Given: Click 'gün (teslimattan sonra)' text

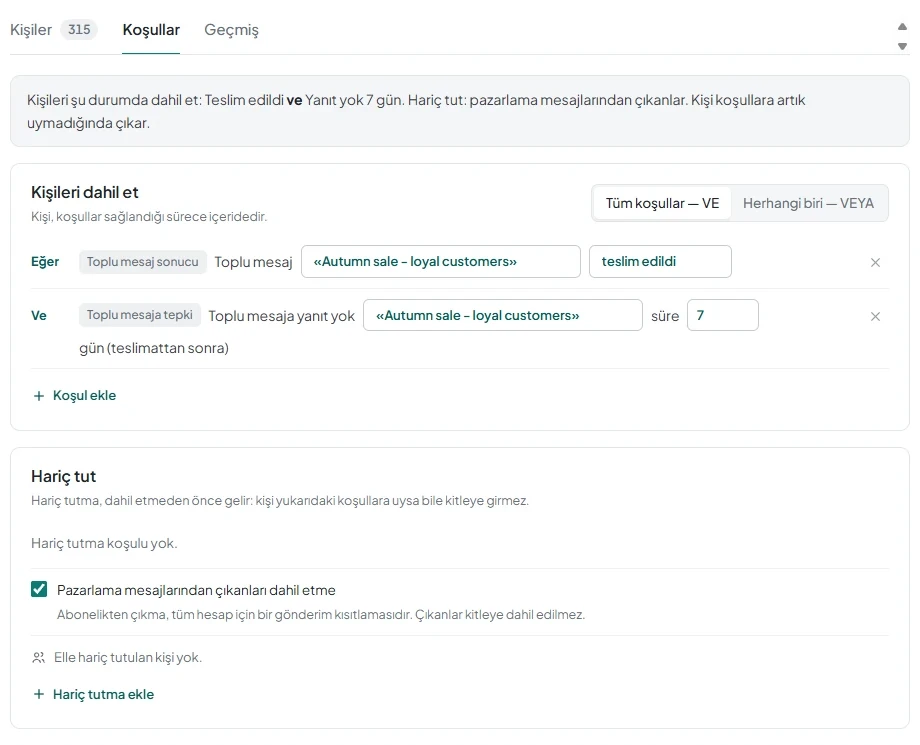Looking at the screenshot, I should (x=154, y=348).
